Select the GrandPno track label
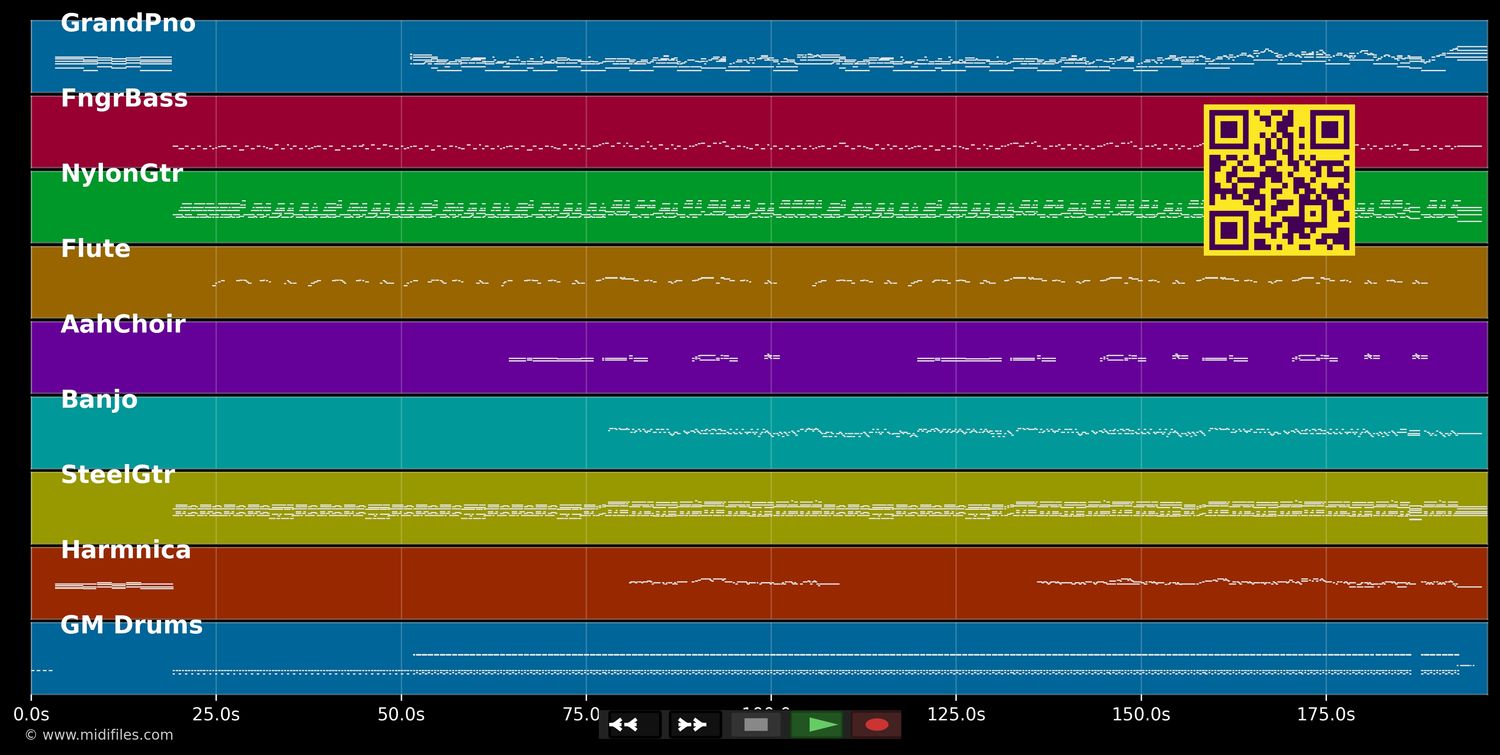1500x755 pixels. pos(128,24)
